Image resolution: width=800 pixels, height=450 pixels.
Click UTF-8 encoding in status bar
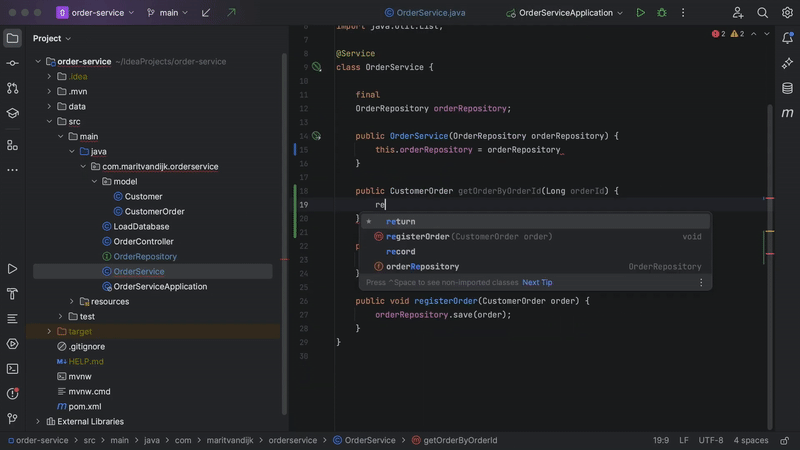(x=711, y=440)
